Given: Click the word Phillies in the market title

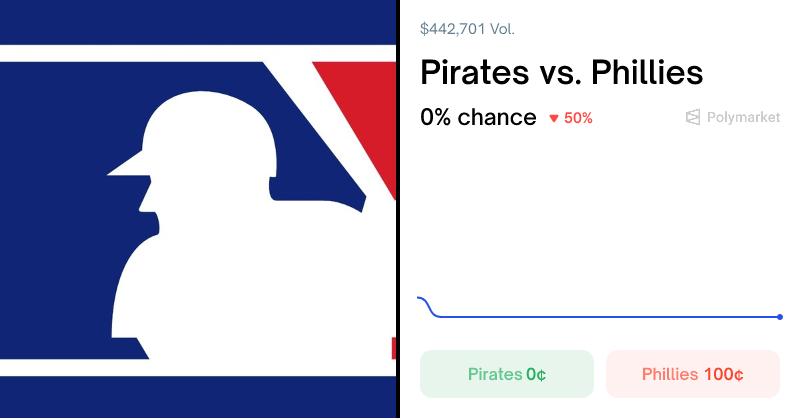Looking at the screenshot, I should point(646,73).
